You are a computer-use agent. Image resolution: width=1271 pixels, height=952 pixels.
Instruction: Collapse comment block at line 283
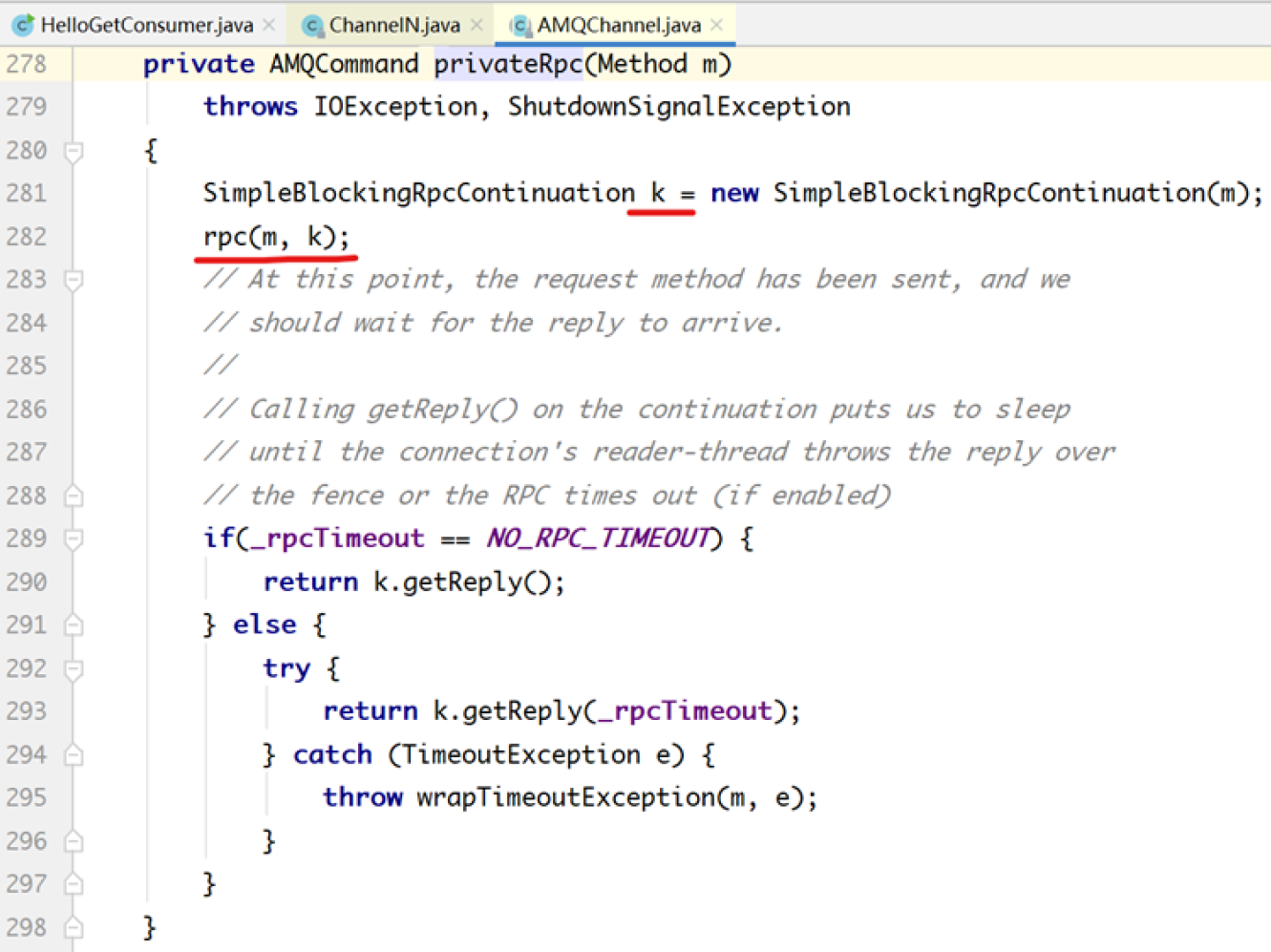click(74, 280)
